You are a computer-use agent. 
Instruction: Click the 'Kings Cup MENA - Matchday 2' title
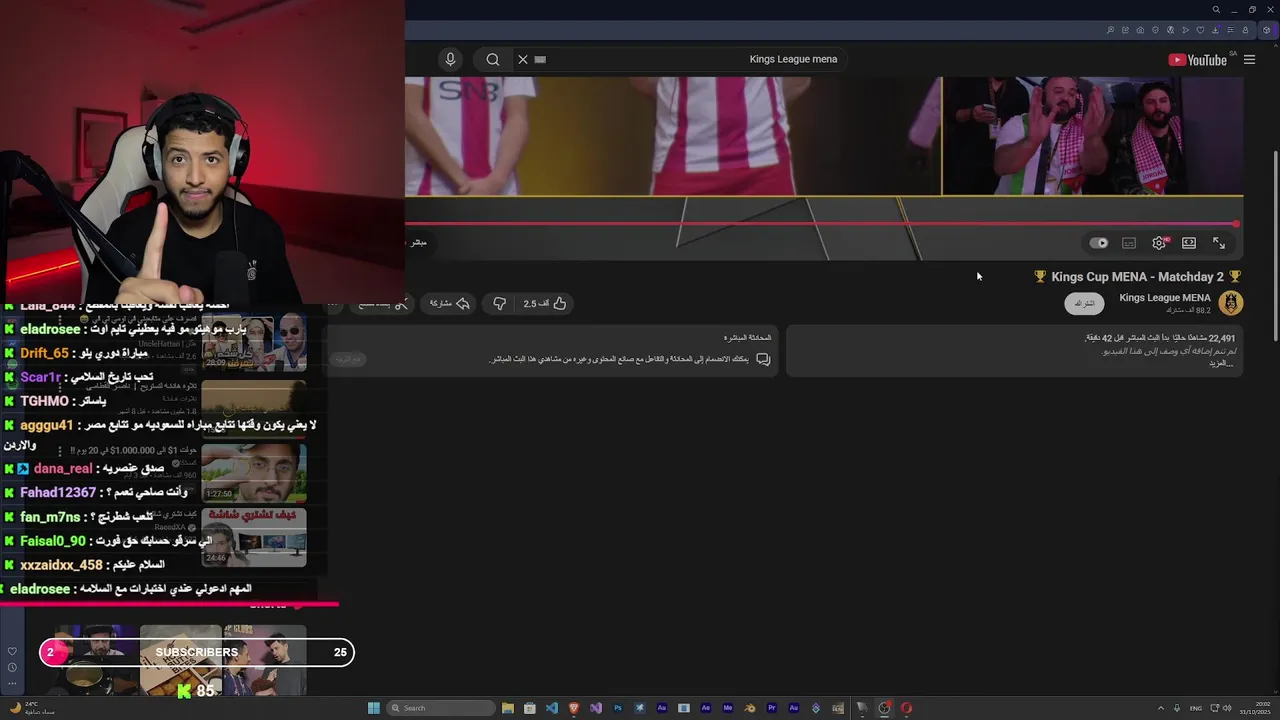tap(1138, 277)
